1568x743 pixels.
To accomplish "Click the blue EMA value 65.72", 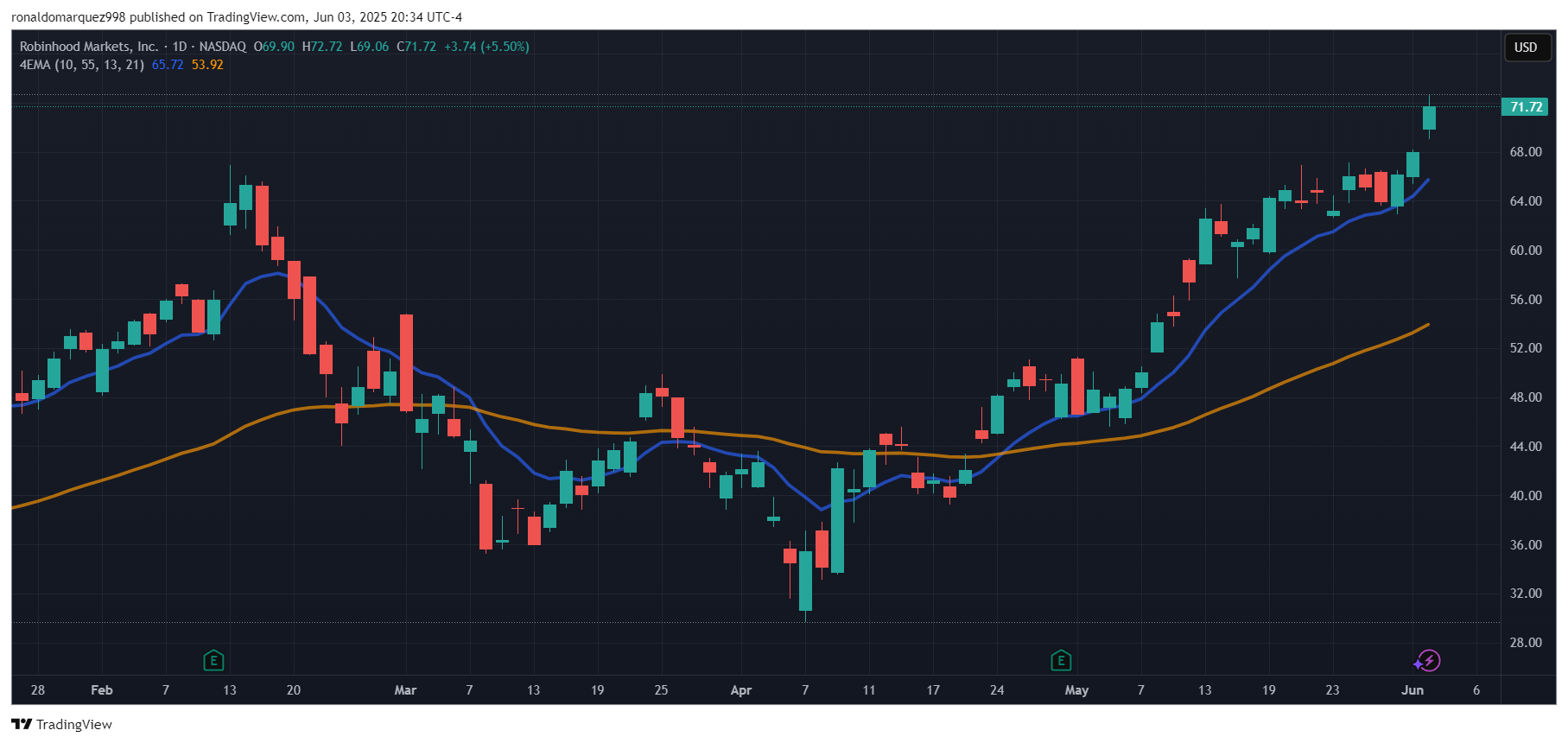I will point(168,65).
